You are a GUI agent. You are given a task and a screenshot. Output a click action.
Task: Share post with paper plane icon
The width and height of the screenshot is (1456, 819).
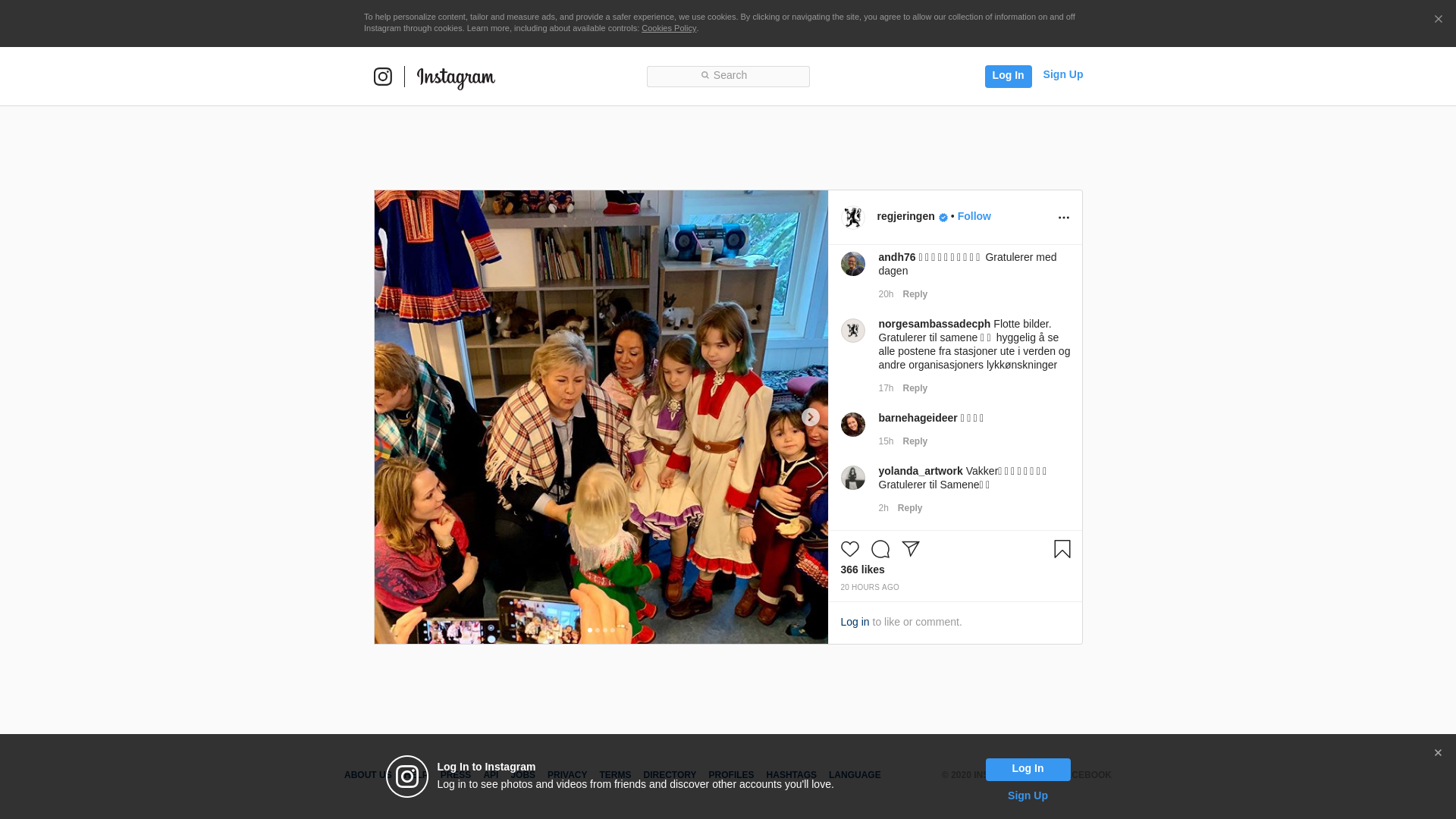[x=911, y=549]
